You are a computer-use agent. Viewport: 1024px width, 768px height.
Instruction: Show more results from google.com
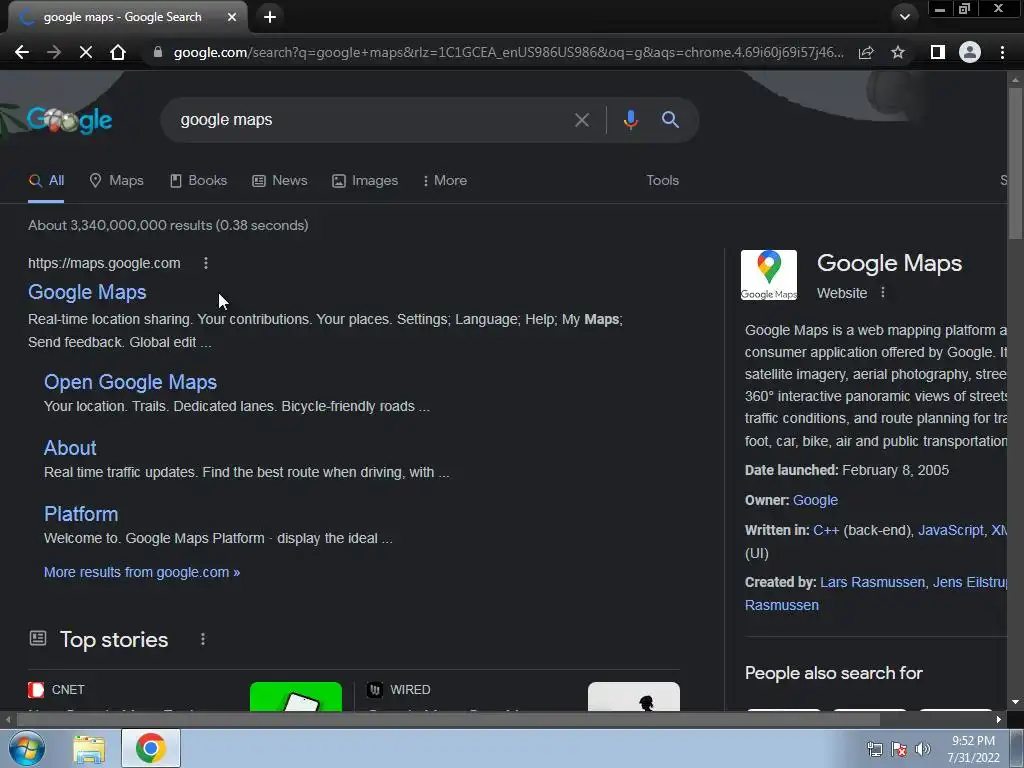[x=142, y=573]
